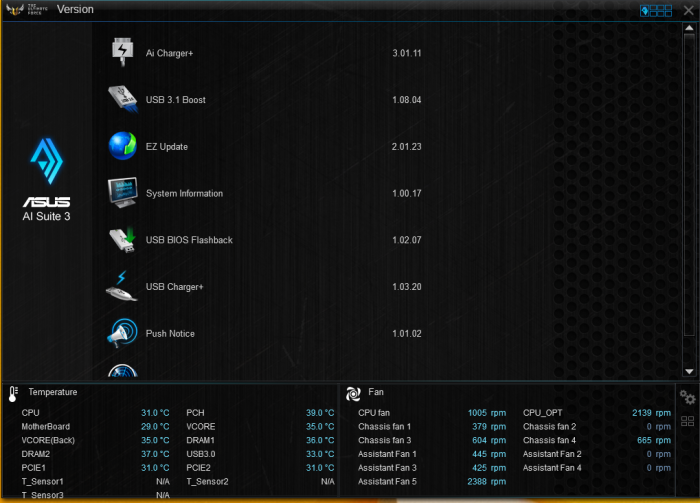
Task: Click the VCORE(Back) temperature label
Action: [48, 441]
